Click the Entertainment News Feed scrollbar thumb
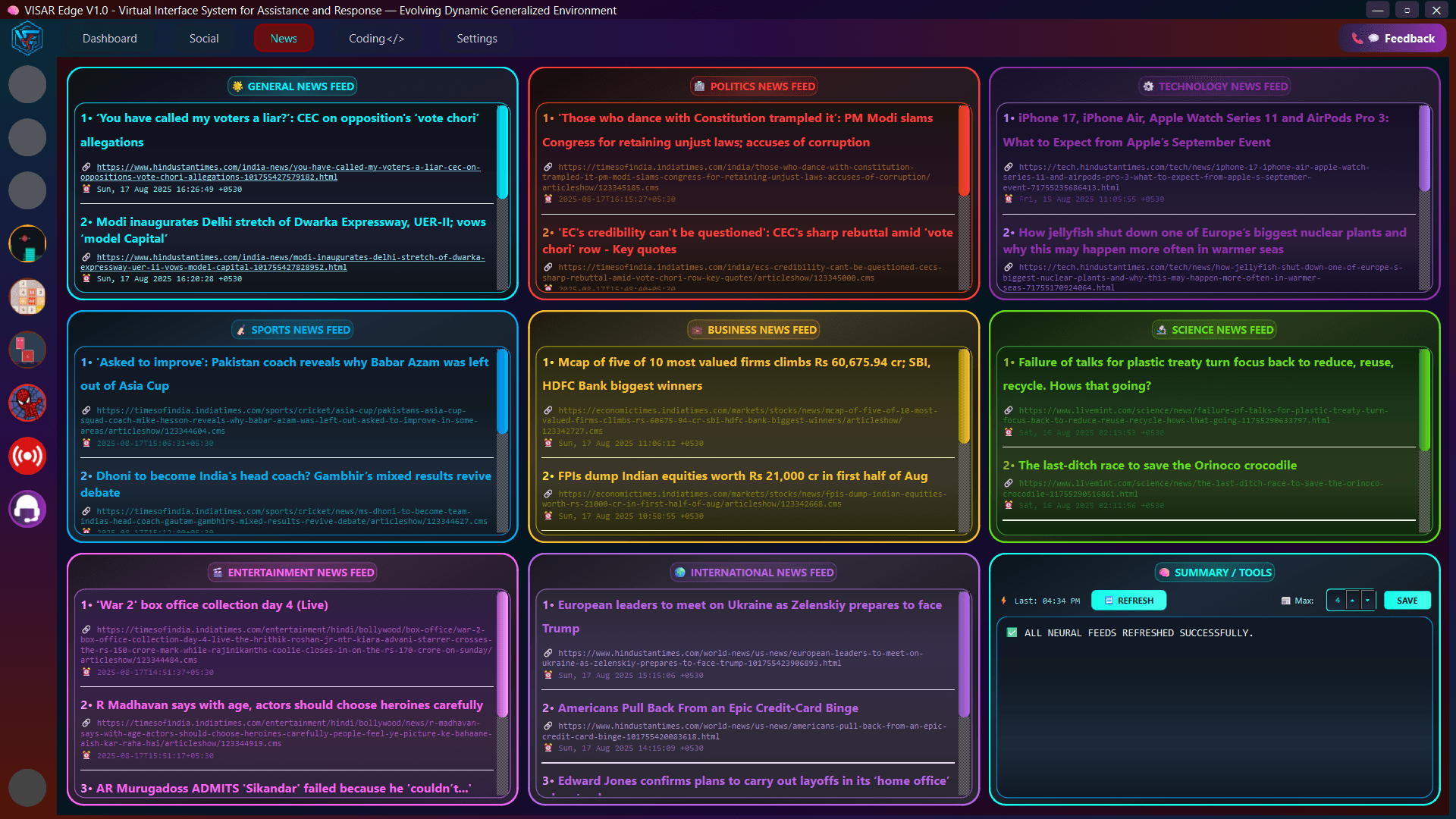The width and height of the screenshot is (1456, 819). (502, 655)
